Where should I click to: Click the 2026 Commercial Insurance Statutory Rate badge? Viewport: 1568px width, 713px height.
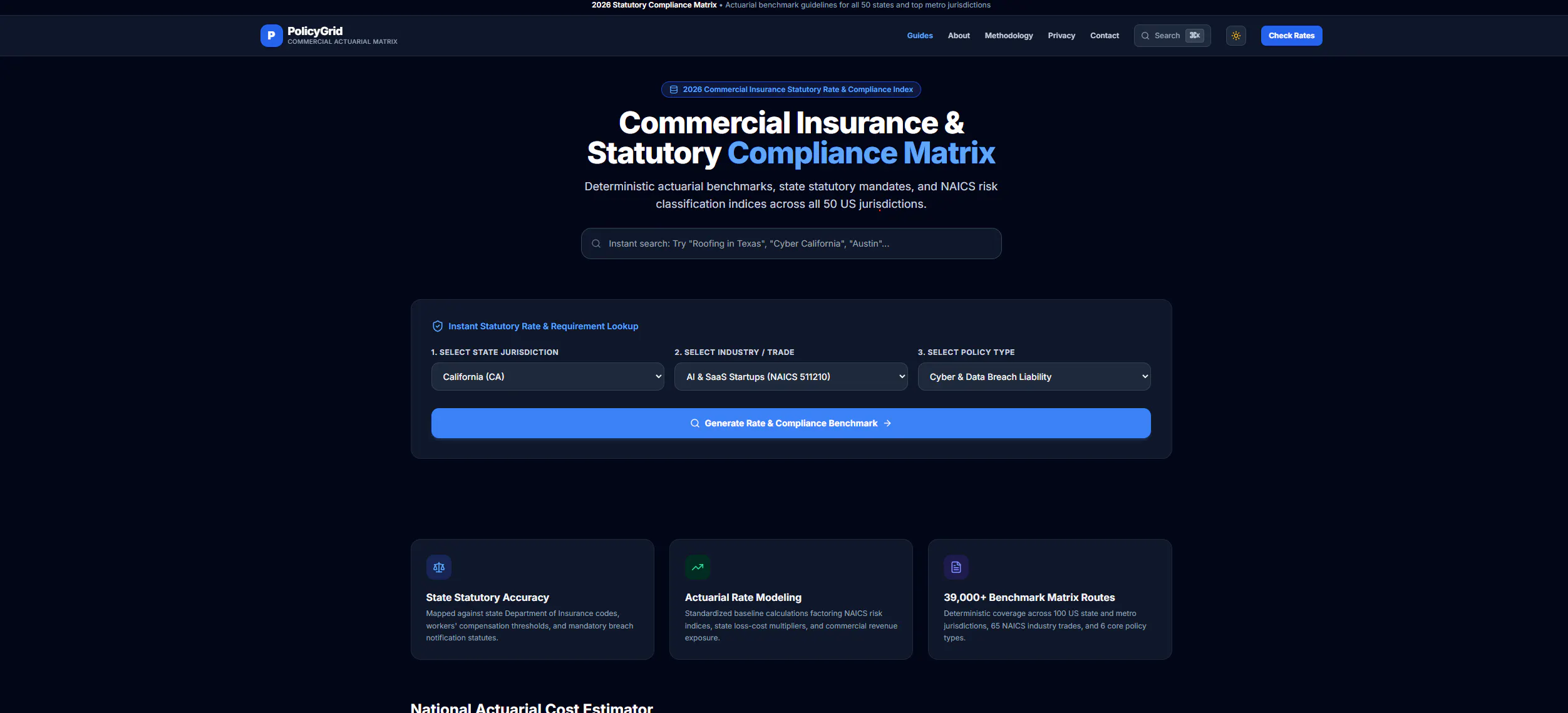(791, 90)
